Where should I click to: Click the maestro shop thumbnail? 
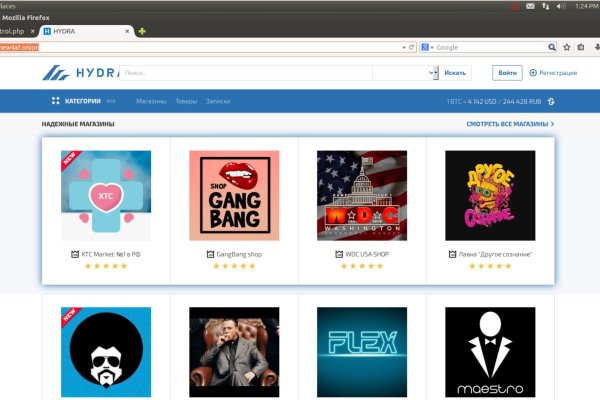pyautogui.click(x=490, y=352)
